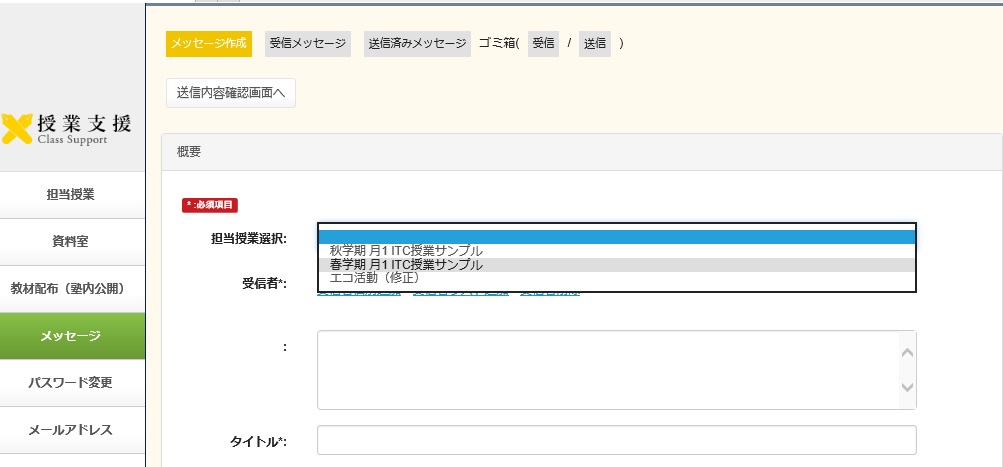Select メッセージ sidebar item
Screen dimensions: 1003x467
coord(71,336)
